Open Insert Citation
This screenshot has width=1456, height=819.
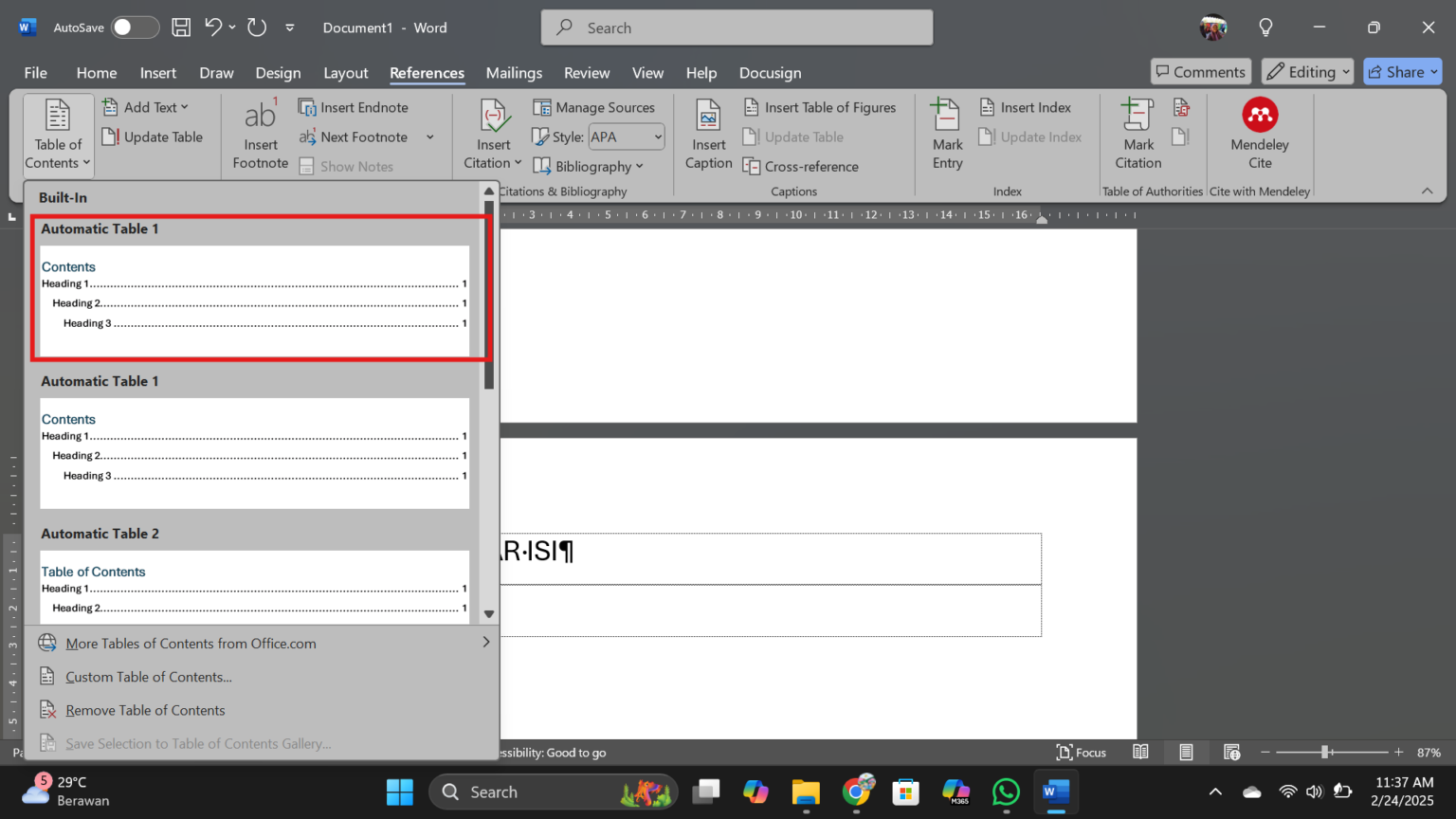(492, 136)
